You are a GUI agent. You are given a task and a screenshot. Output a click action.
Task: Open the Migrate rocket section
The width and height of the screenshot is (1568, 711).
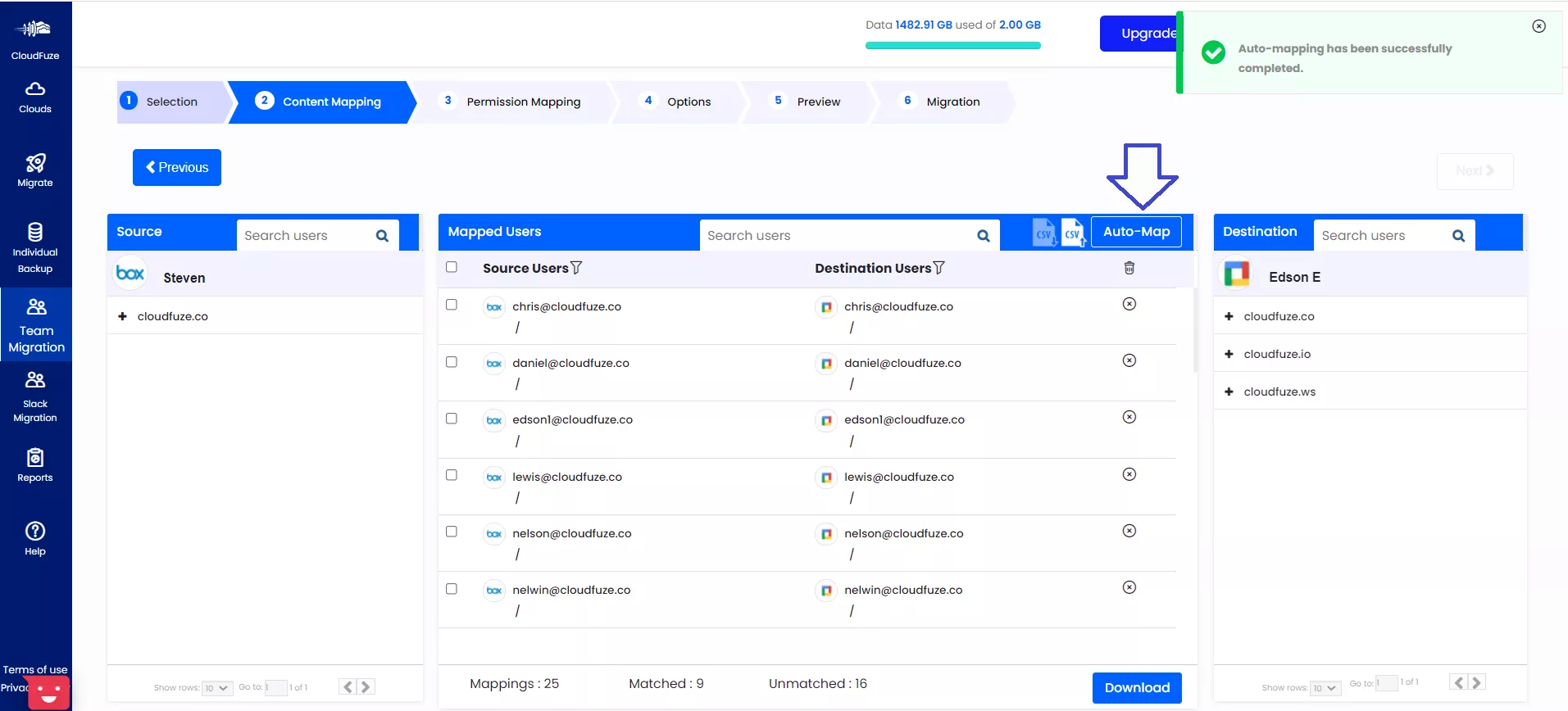[35, 170]
